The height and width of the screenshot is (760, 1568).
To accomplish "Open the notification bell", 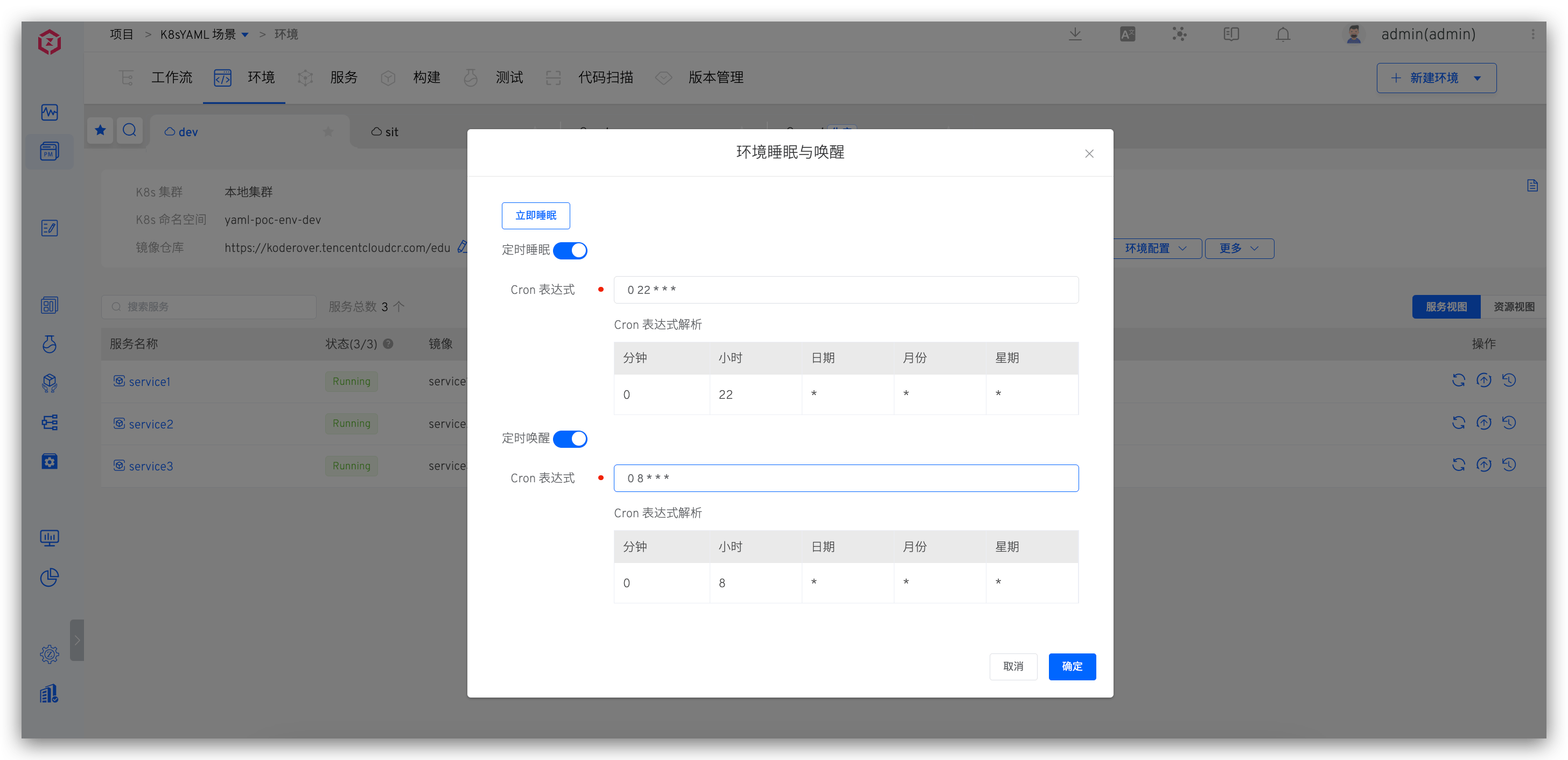I will click(1283, 34).
